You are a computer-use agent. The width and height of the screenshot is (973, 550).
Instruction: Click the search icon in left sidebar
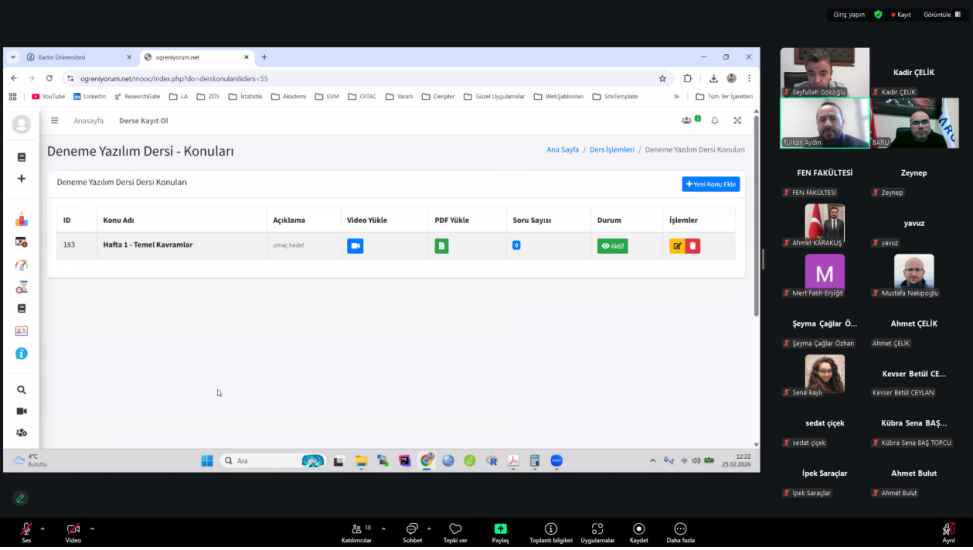coord(21,390)
